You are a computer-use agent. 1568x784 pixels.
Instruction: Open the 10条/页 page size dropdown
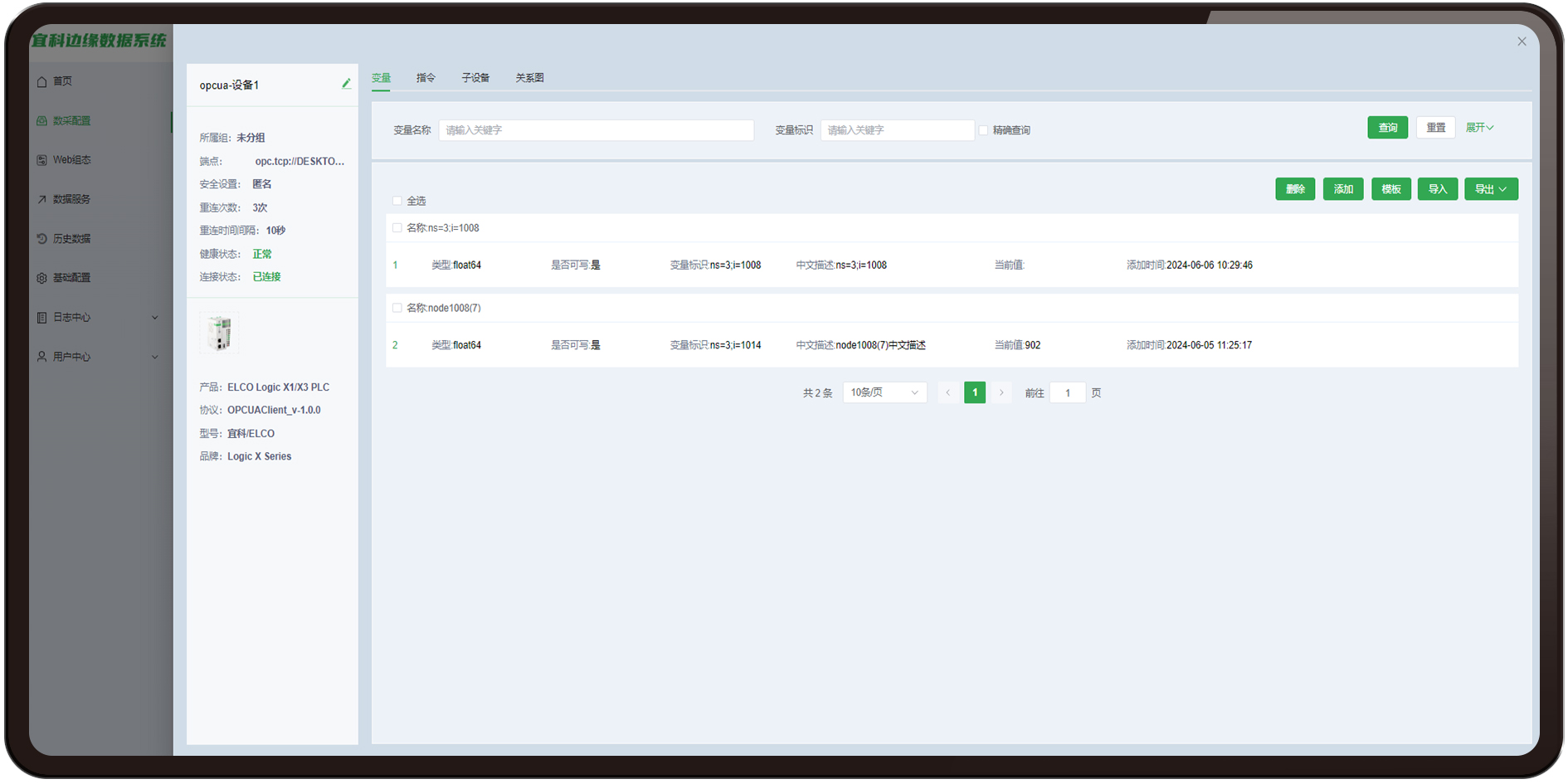884,392
